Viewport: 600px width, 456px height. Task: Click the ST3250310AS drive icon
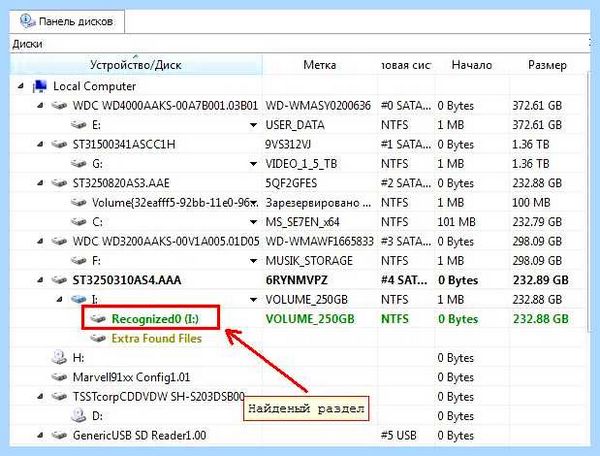click(x=59, y=280)
